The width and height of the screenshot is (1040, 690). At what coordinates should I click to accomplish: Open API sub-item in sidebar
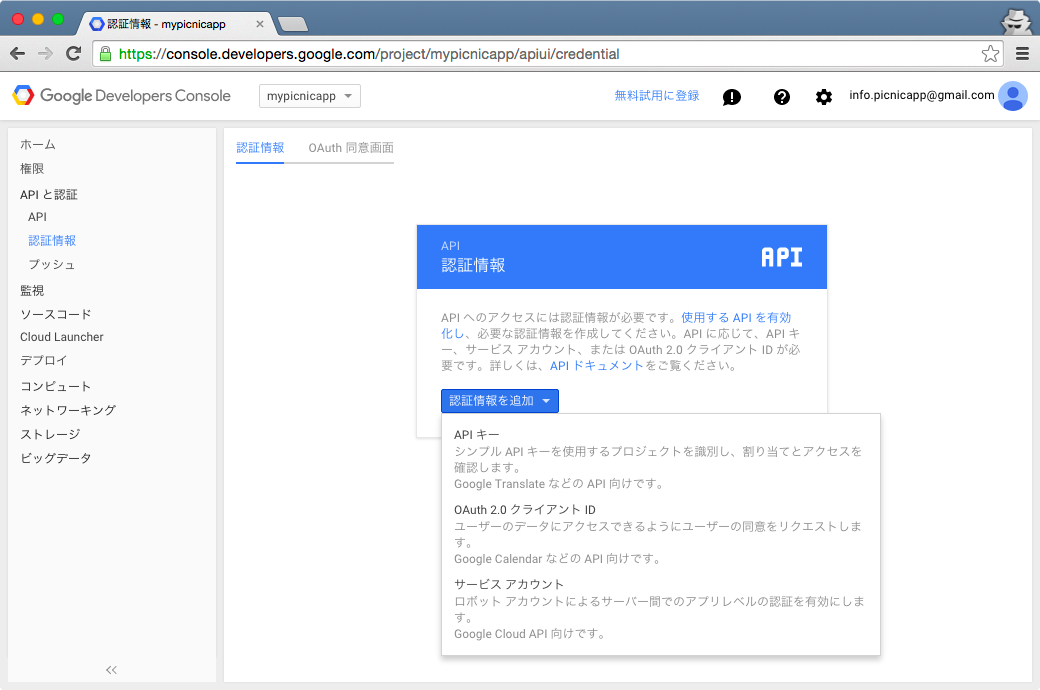(37, 217)
